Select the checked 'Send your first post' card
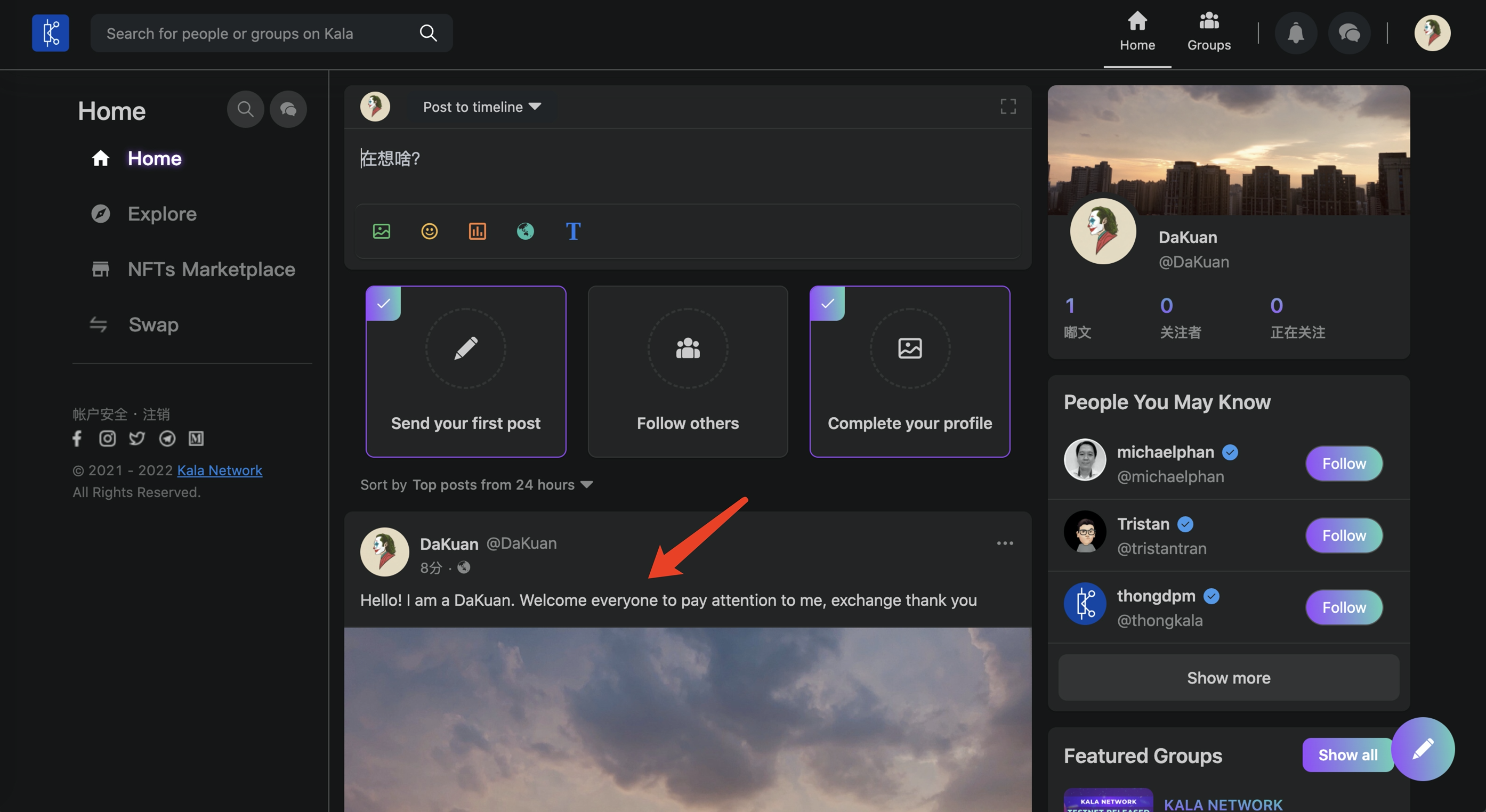This screenshot has height=812, width=1486. [x=465, y=371]
